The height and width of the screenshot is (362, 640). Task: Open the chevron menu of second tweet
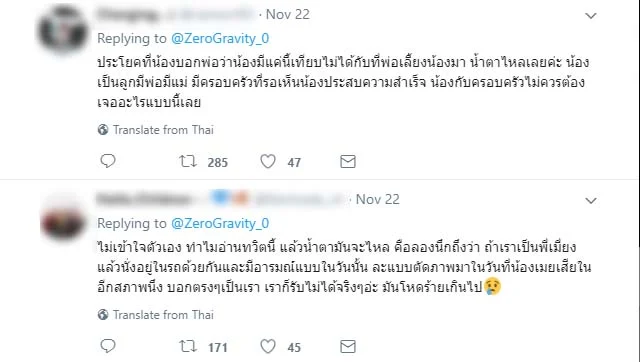(591, 201)
